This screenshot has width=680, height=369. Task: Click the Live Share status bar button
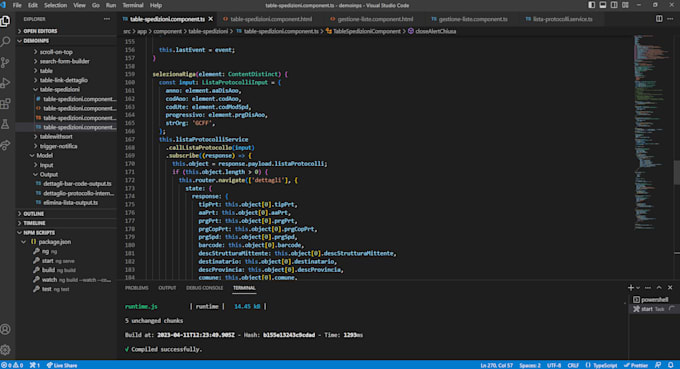click(62, 365)
